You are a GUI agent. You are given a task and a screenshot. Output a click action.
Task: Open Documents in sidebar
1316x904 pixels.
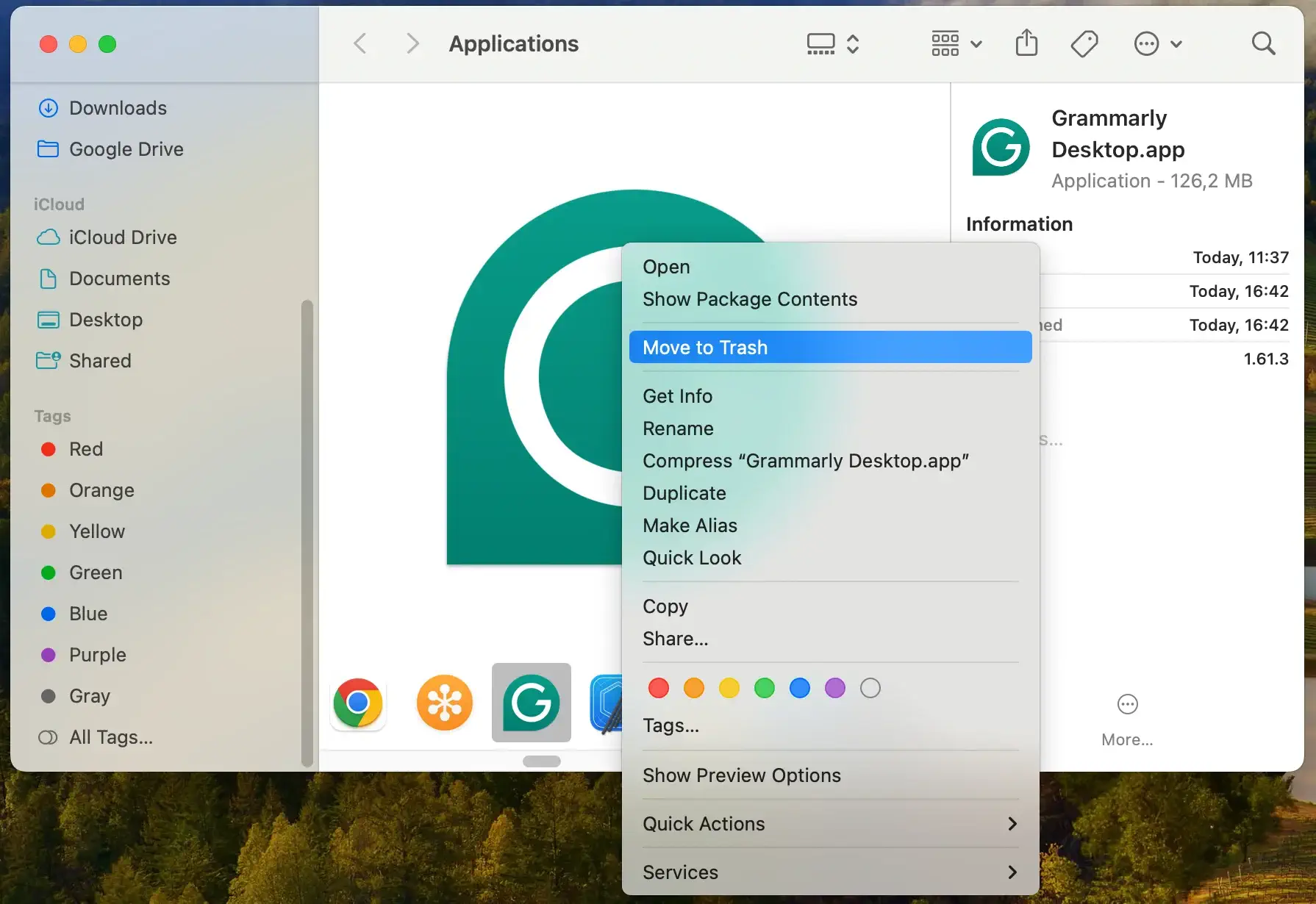pos(104,279)
